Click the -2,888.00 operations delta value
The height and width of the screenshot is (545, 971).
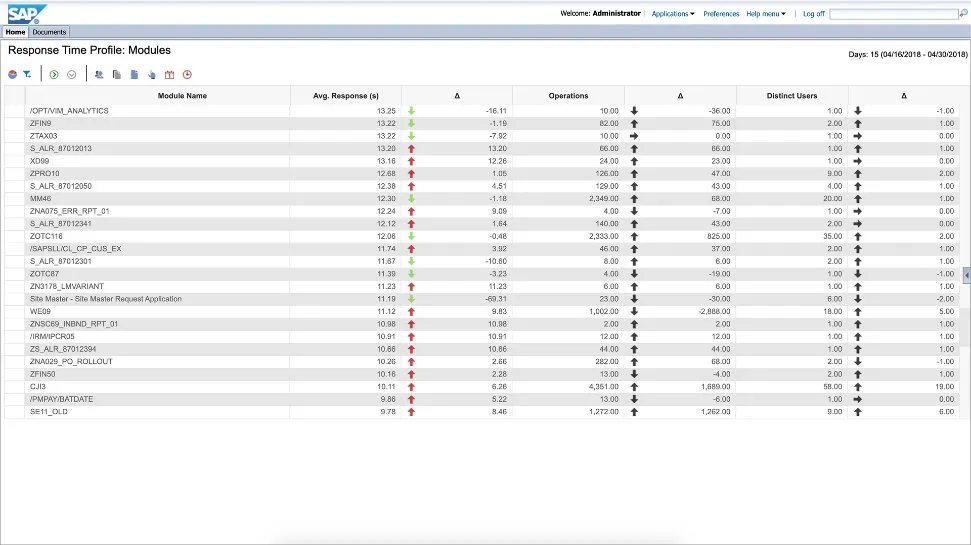pyautogui.click(x=715, y=312)
